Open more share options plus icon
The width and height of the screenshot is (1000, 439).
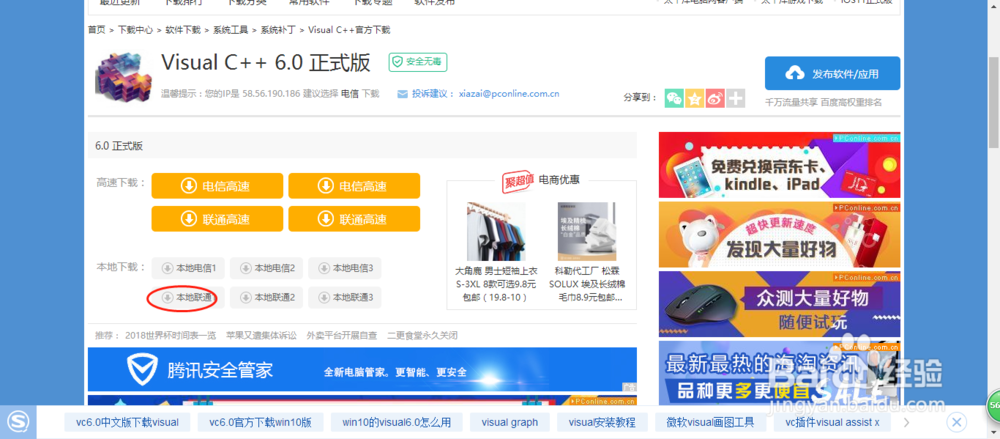(x=735, y=98)
